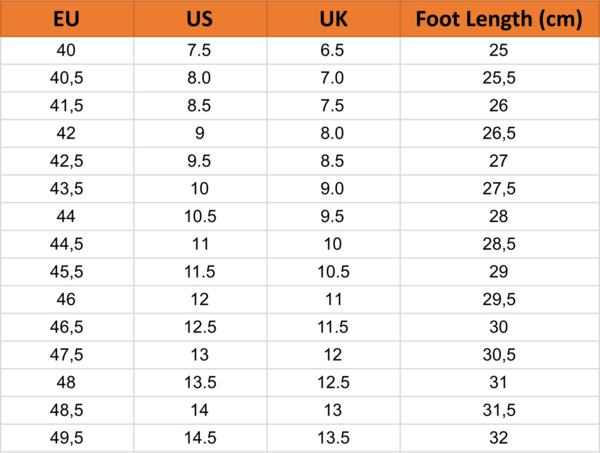Viewport: 600px width, 453px height.
Task: Click the EU size 44 cell
Action: point(67,216)
